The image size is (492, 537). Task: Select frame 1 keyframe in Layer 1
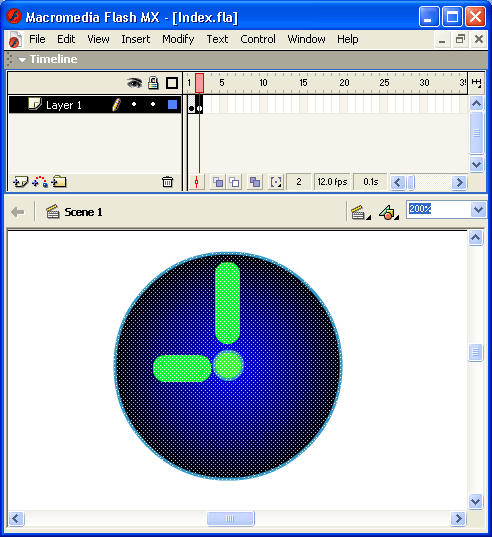[x=191, y=105]
